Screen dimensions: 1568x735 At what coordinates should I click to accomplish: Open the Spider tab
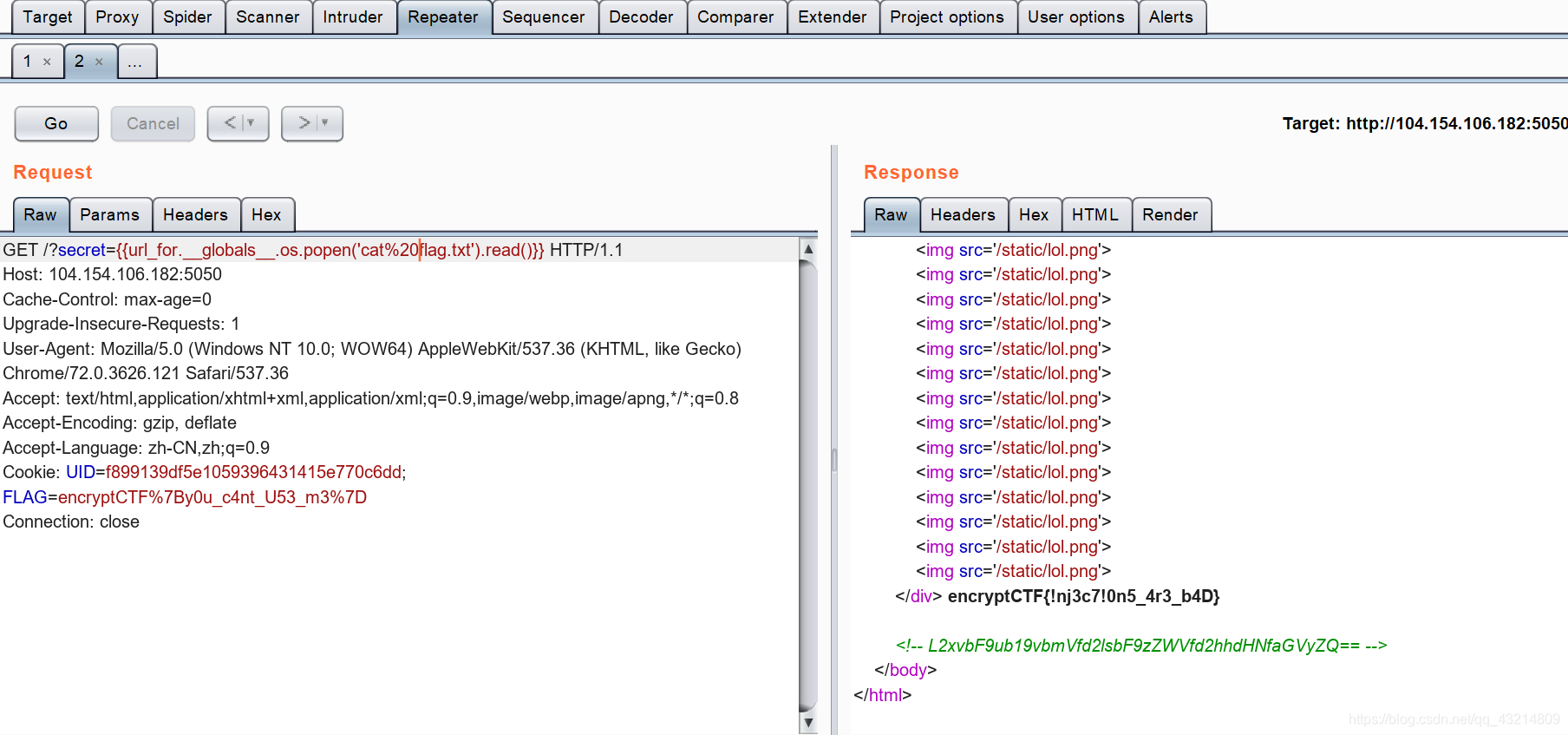187,16
